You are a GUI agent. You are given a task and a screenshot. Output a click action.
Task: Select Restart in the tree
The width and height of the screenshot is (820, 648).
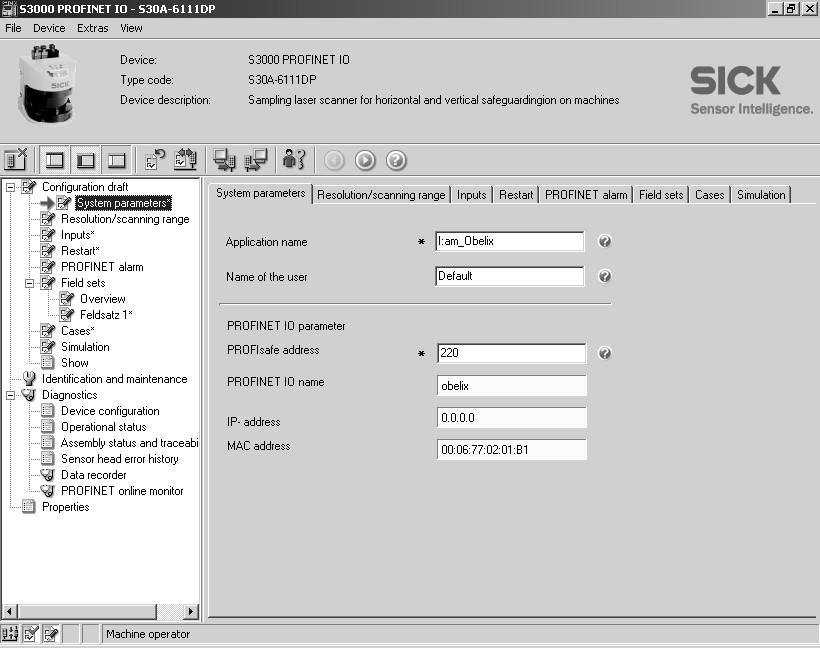pyautogui.click(x=80, y=251)
